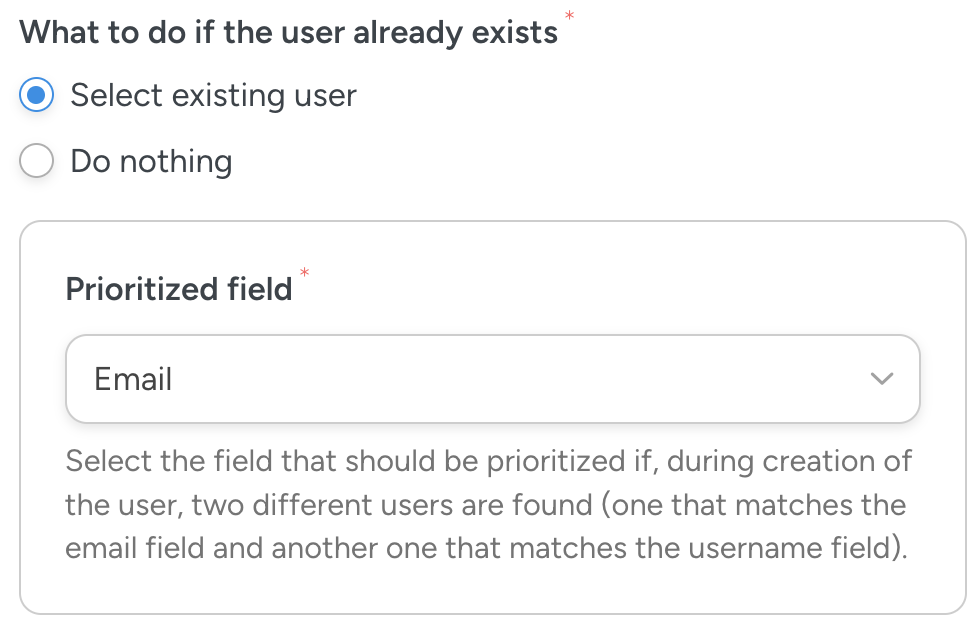
Task: Click the 'What to do if the user already exists' heading
Action: [x=289, y=31]
